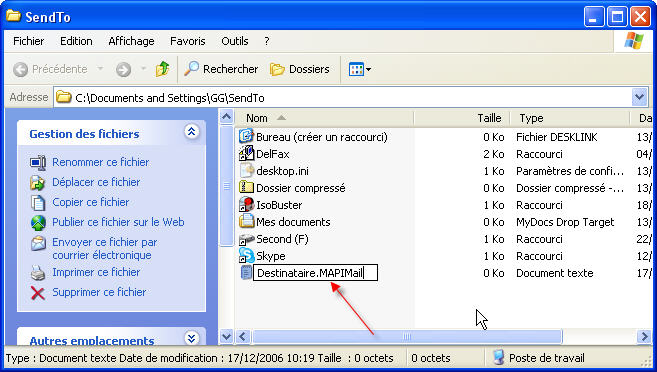The image size is (657, 372).
Task: Click the Renommer ce fichier link
Action: click(101, 162)
